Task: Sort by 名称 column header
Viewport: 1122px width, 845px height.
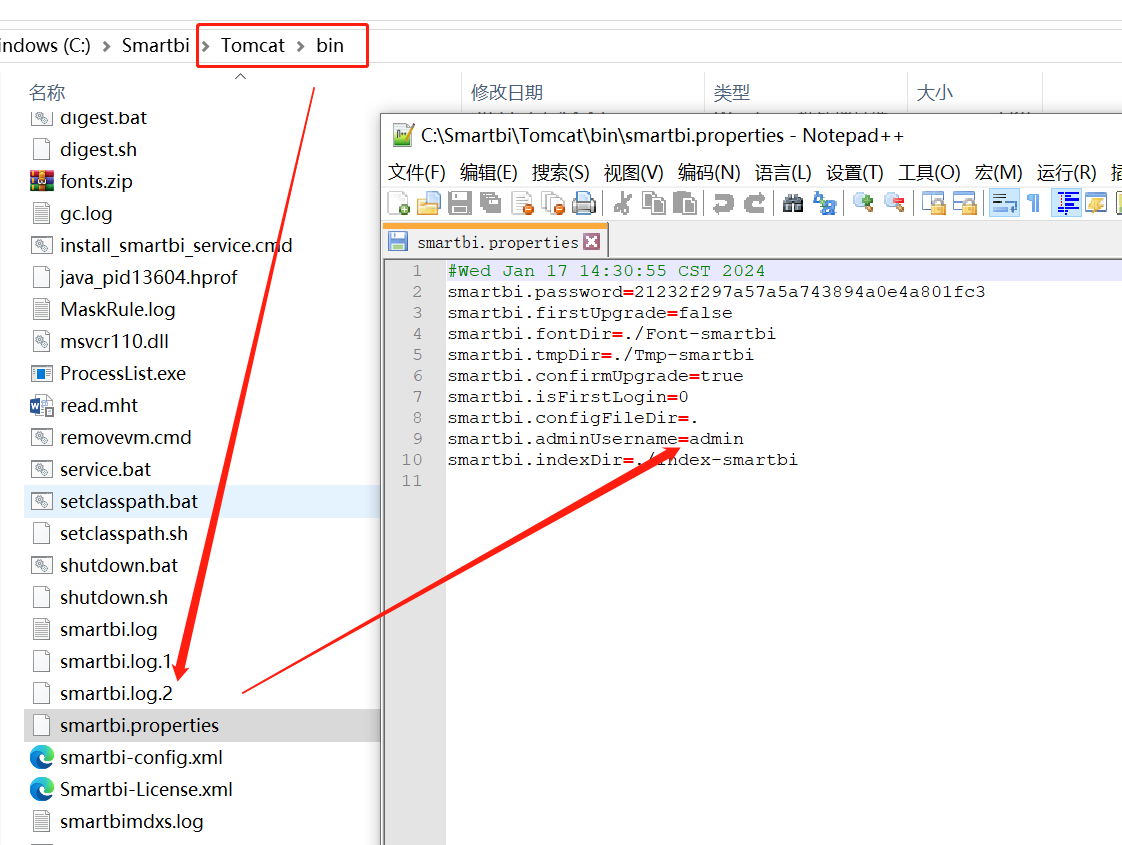Action: click(47, 92)
